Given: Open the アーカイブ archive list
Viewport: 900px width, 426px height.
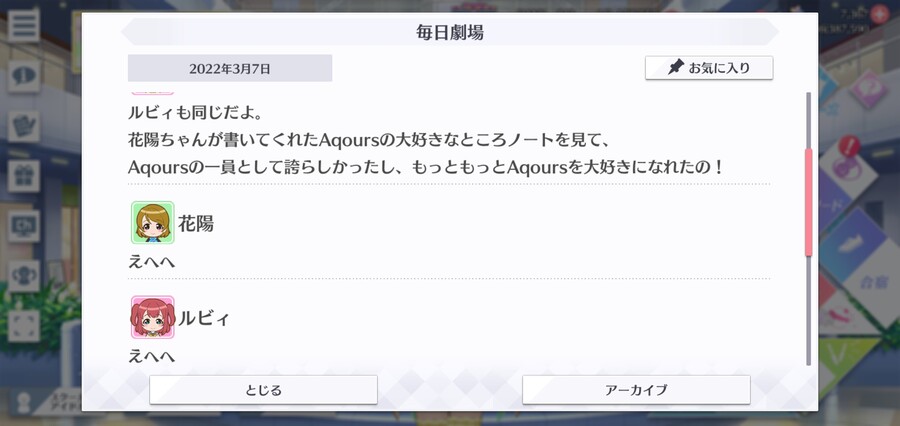Looking at the screenshot, I should click(636, 390).
